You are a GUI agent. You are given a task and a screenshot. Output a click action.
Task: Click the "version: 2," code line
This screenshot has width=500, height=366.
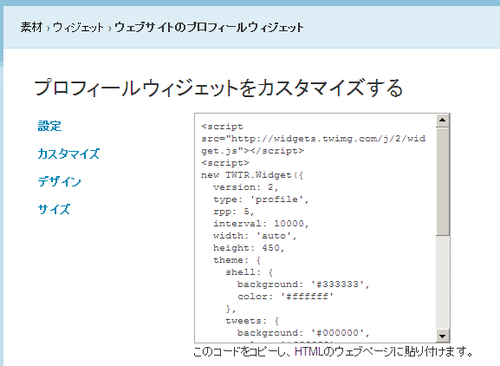246,187
